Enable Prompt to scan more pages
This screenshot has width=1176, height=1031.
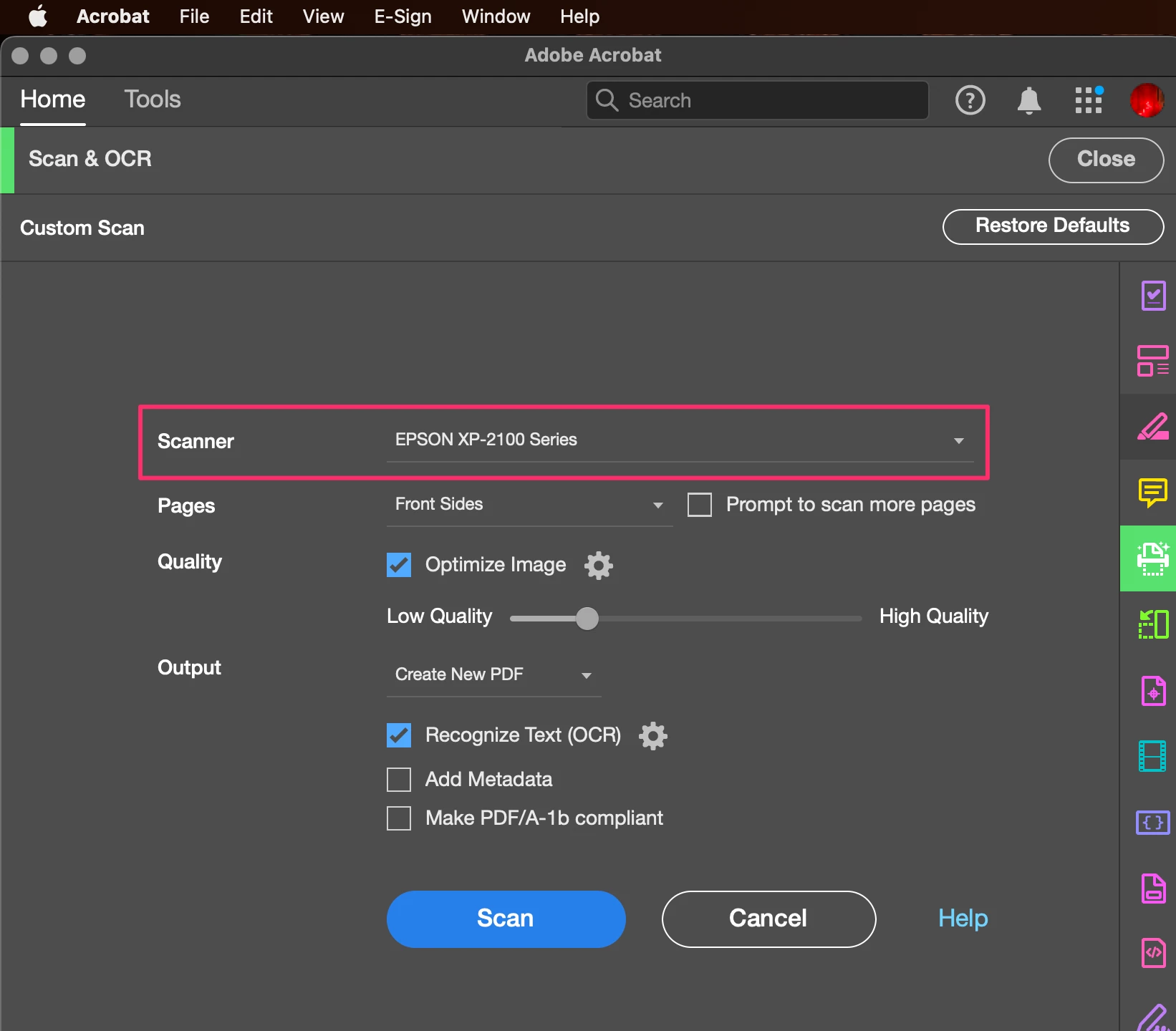[x=700, y=505]
